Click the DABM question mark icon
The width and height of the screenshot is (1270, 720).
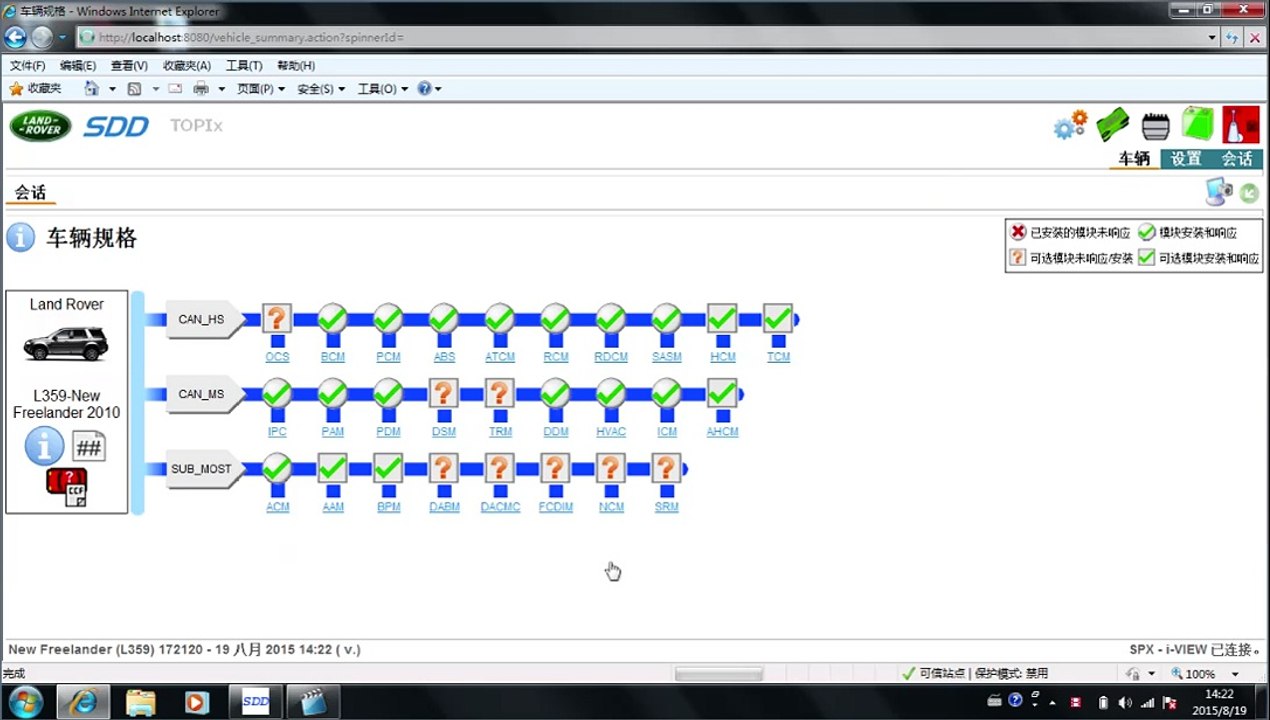point(444,469)
